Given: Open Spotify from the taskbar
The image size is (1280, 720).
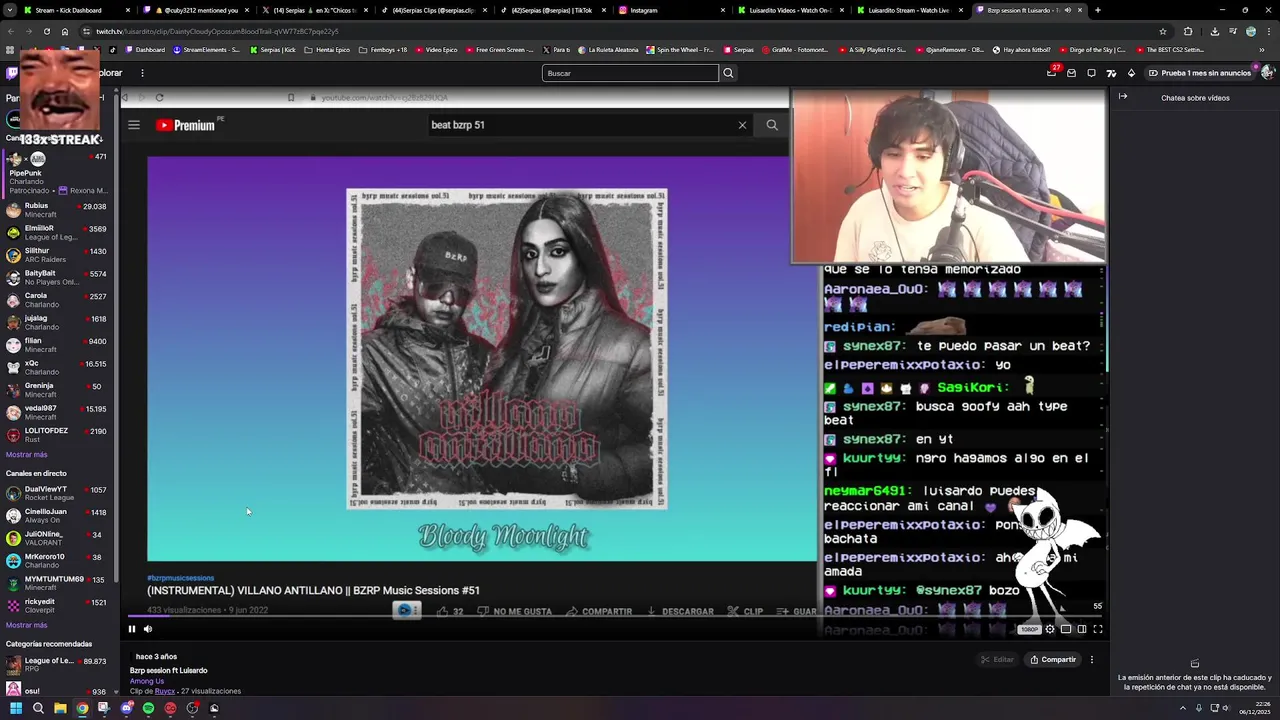Looking at the screenshot, I should point(148,708).
